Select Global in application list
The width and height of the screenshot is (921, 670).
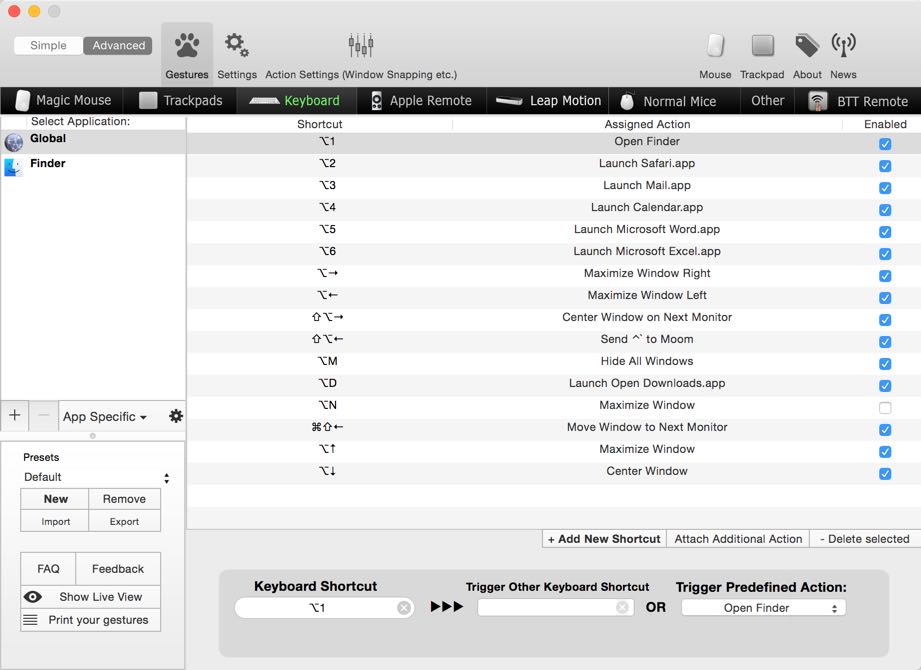[93, 142]
